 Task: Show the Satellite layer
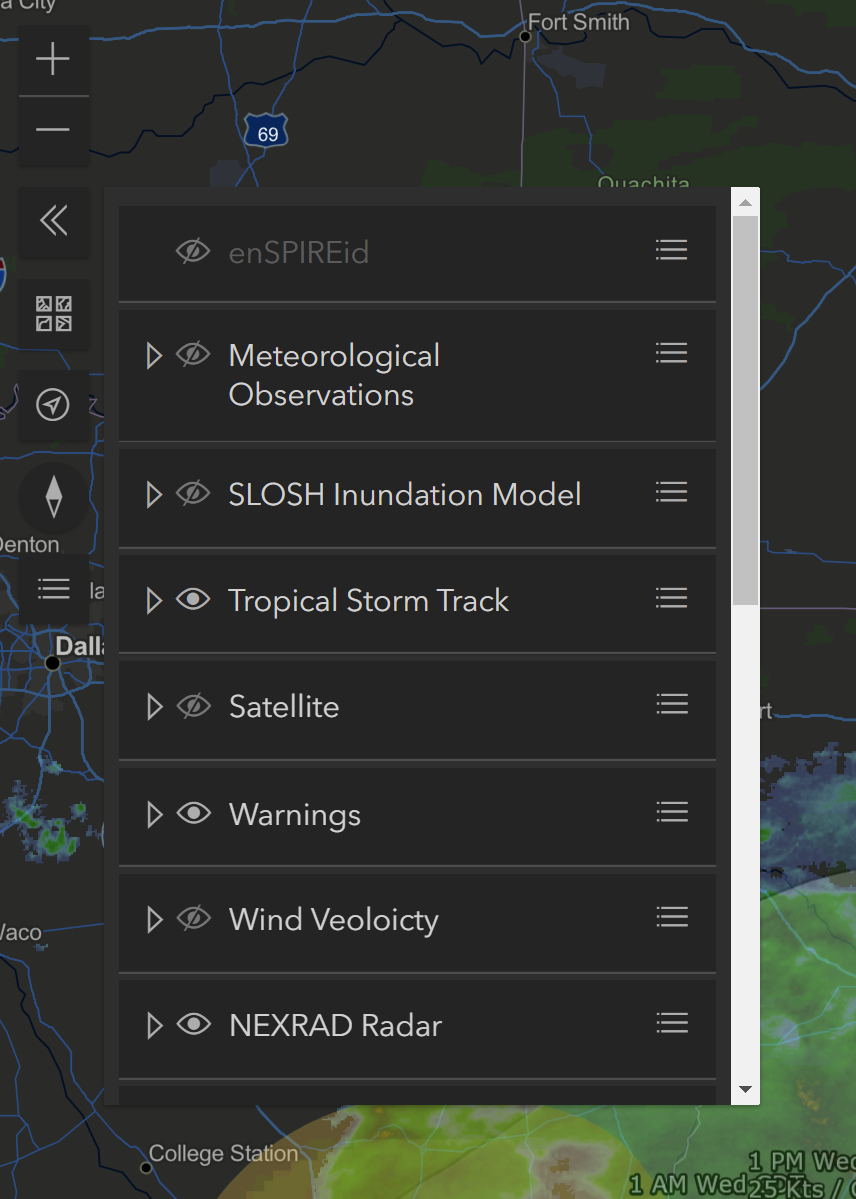point(194,704)
